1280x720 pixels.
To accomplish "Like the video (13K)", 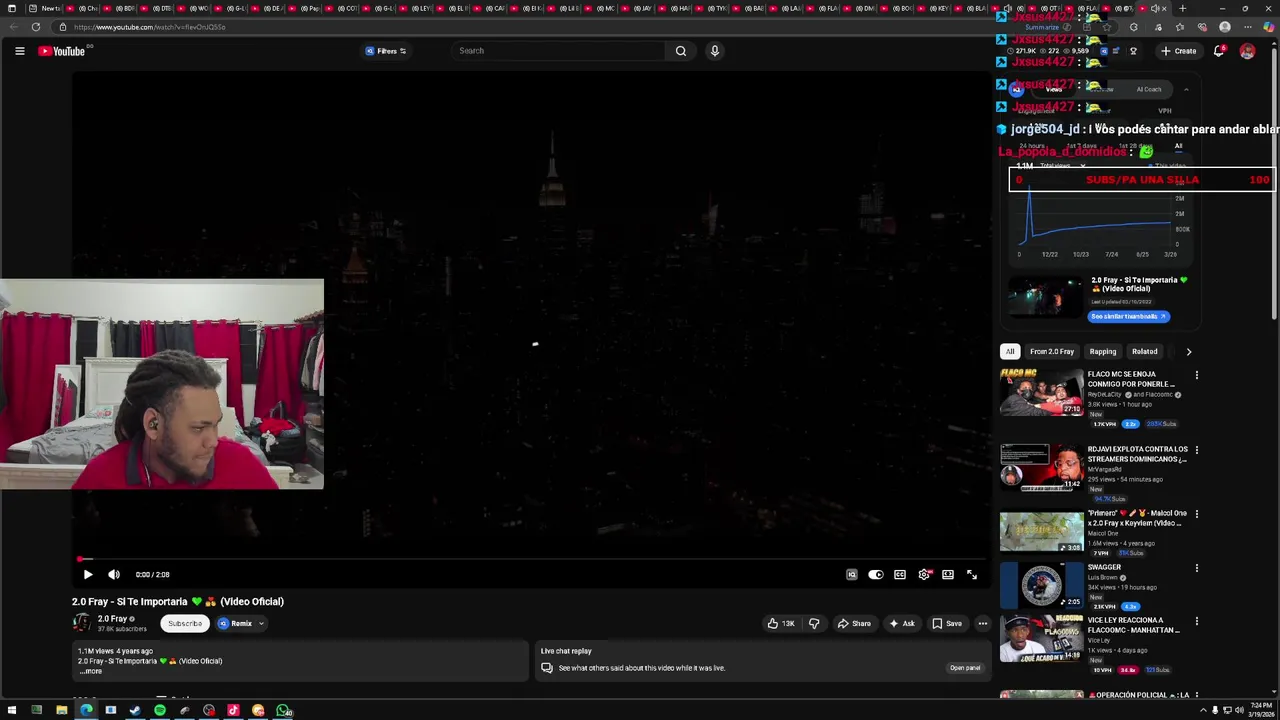I will click(x=780, y=624).
